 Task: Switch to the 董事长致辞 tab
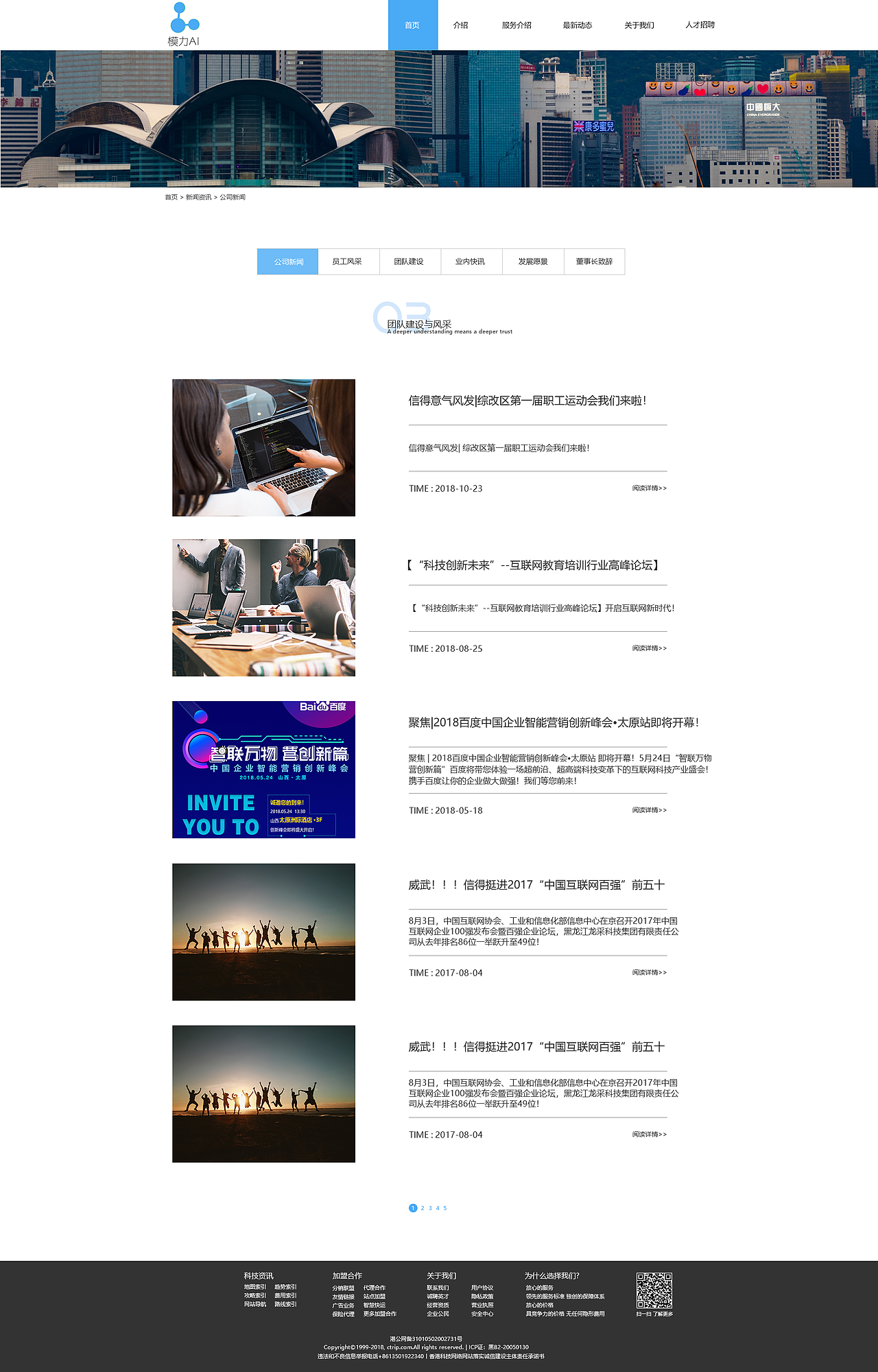coord(594,261)
